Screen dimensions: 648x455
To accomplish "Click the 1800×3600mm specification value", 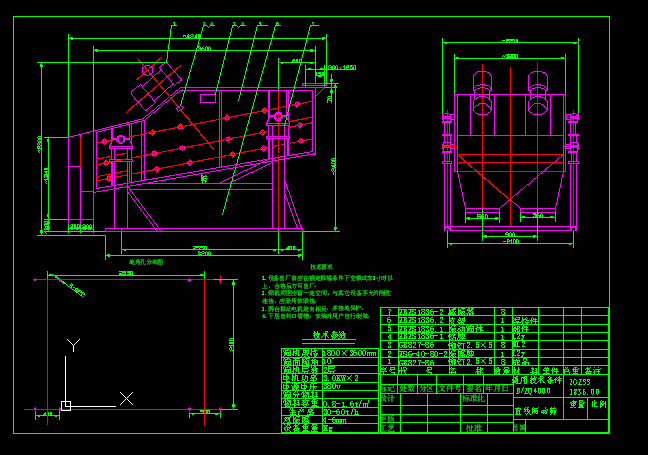I will click(349, 353).
